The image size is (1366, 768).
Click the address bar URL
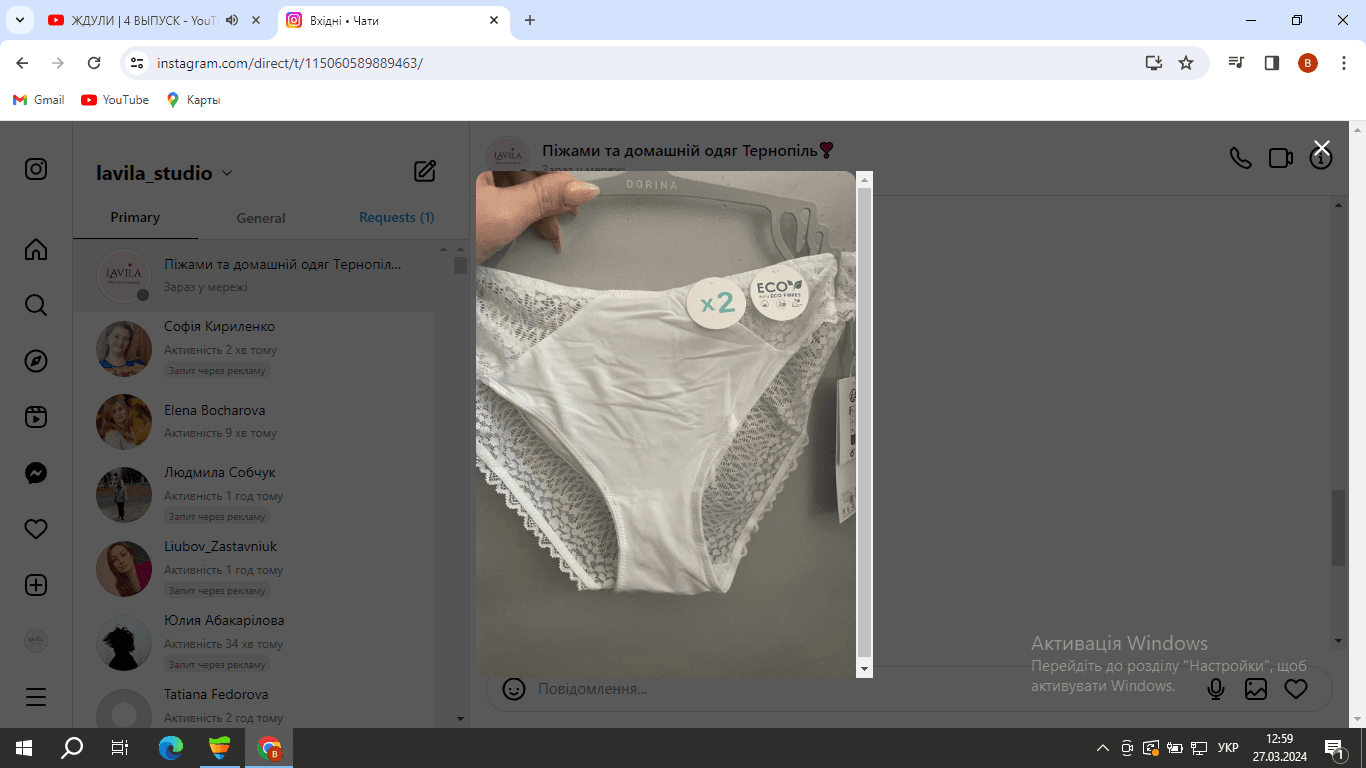pos(290,63)
